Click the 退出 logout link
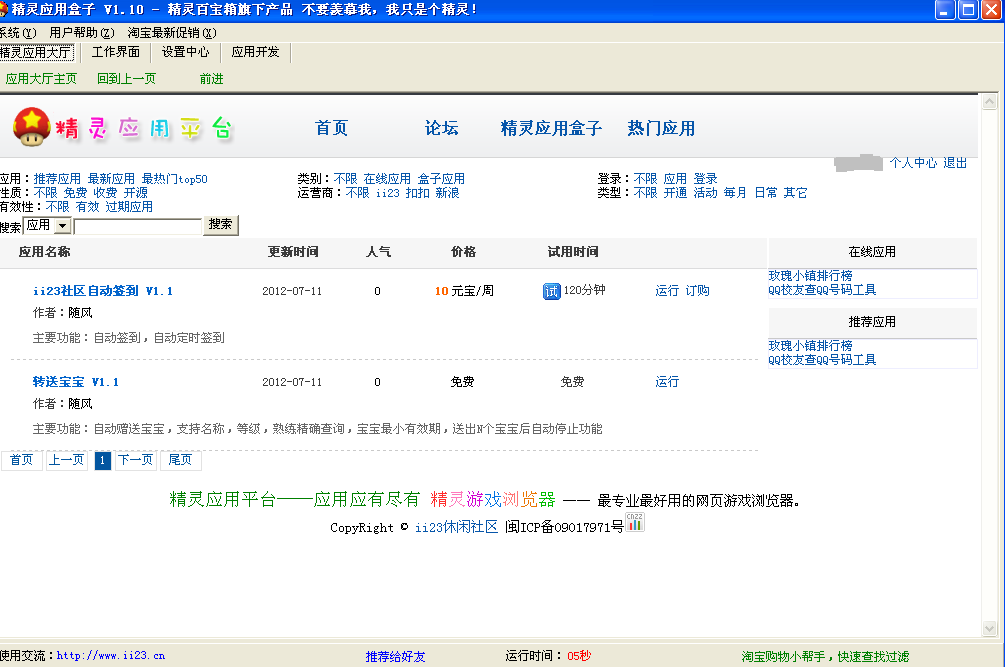 [954, 163]
